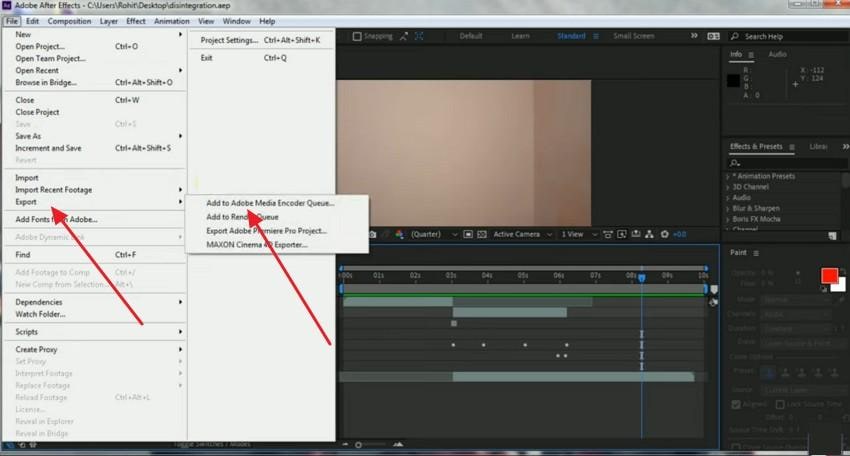
Task: Enable the Snapping checkbox
Action: pyautogui.click(x=357, y=36)
